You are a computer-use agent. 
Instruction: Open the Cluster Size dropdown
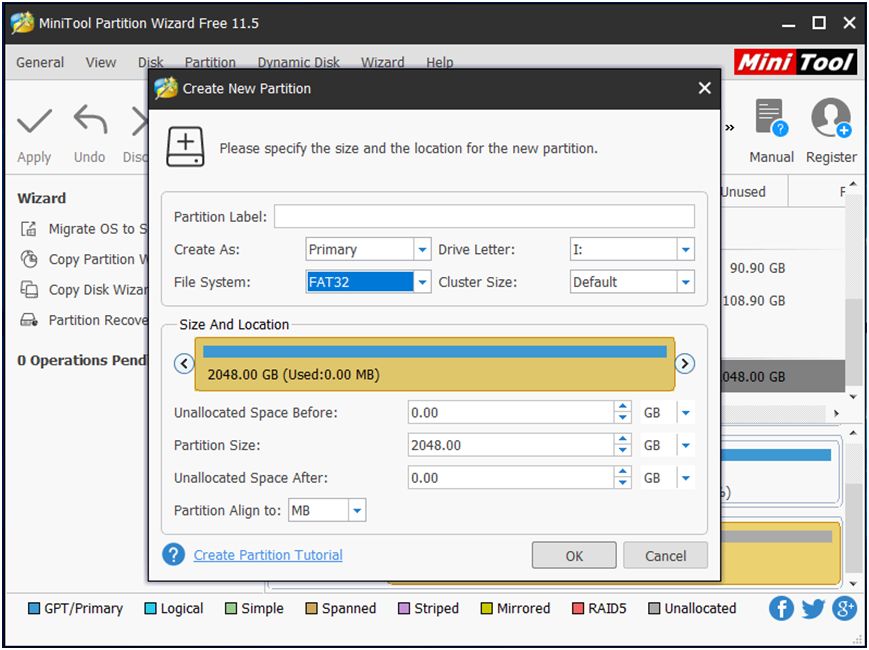(x=684, y=281)
